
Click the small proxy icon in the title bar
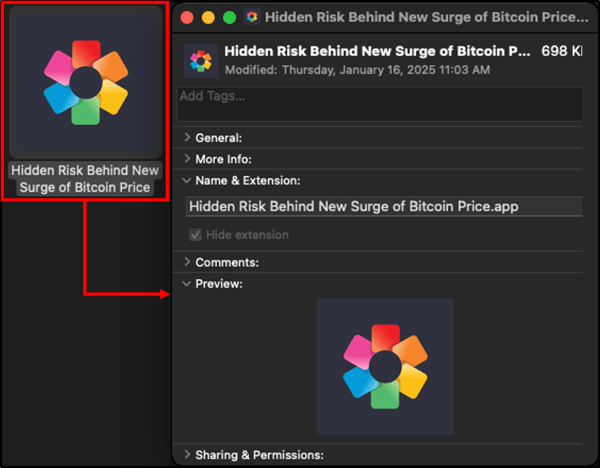[253, 17]
